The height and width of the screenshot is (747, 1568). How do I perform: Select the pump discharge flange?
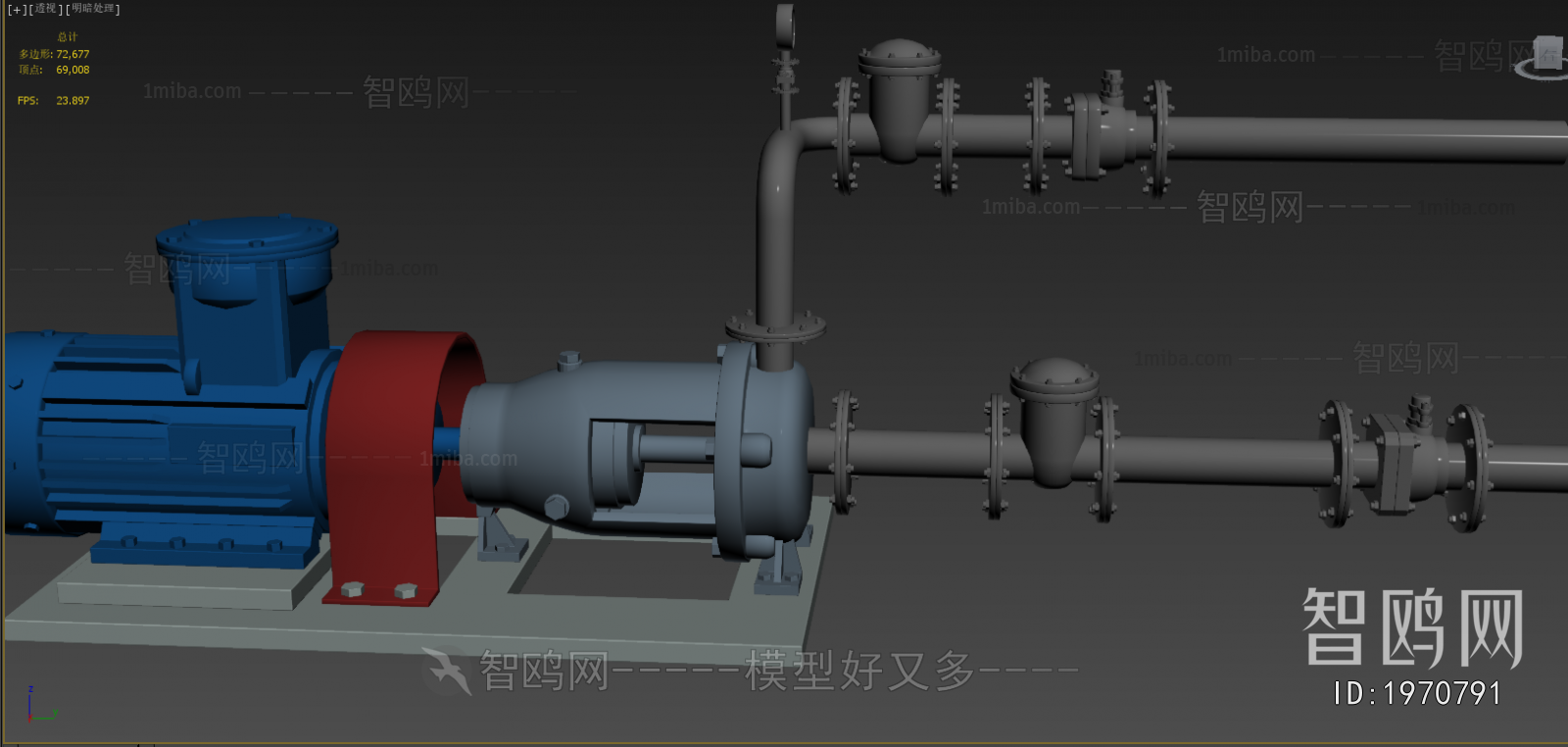click(775, 327)
